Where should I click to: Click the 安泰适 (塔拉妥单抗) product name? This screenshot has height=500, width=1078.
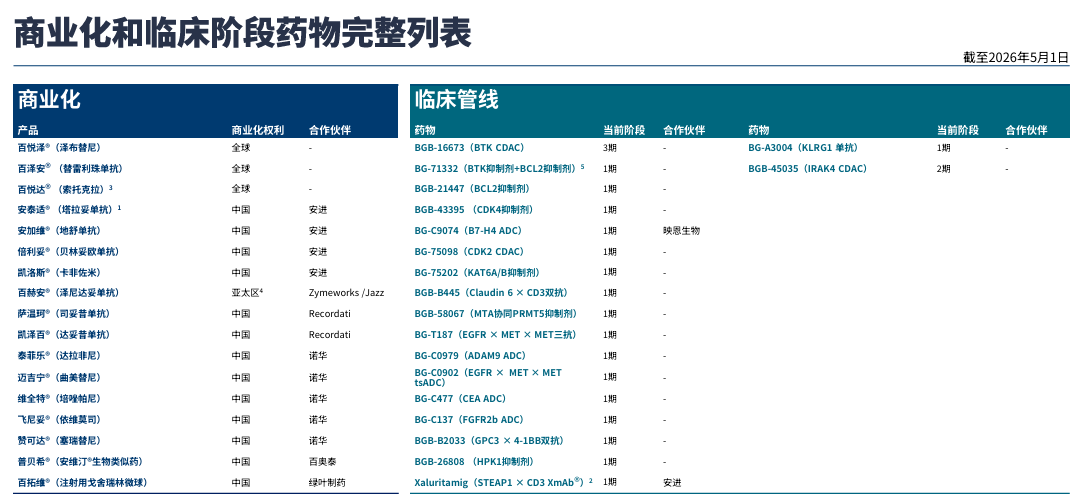click(69, 209)
